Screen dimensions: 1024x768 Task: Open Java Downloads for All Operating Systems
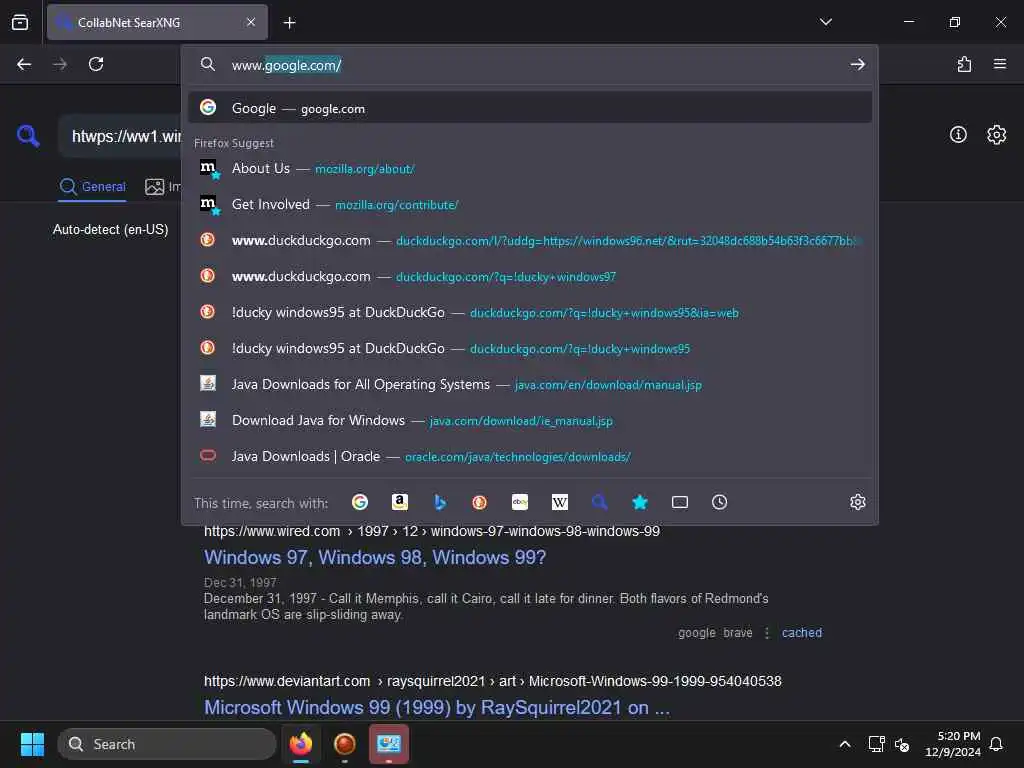tap(530, 384)
